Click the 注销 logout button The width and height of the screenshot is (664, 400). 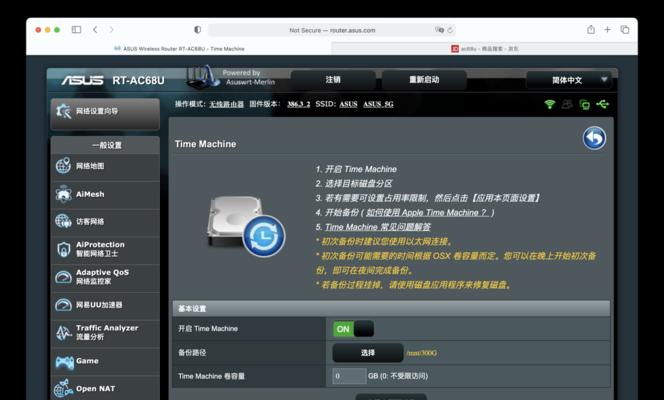tap(333, 80)
